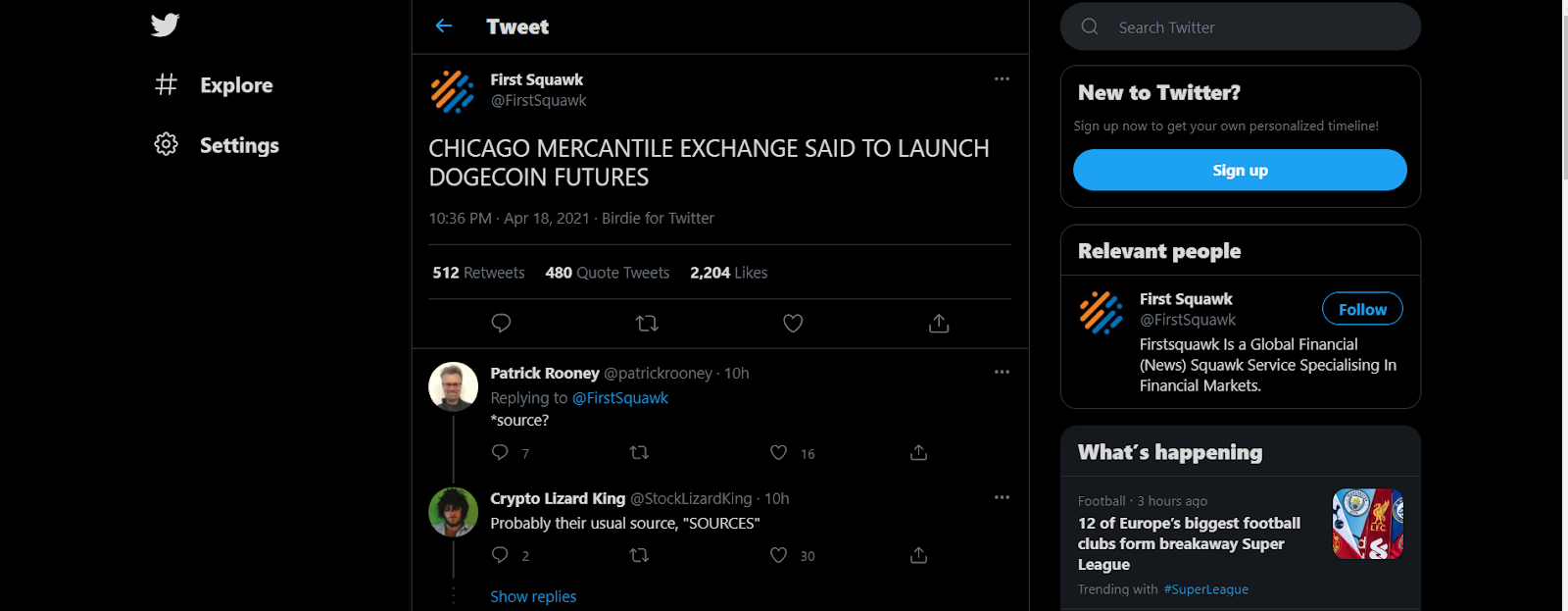This screenshot has height=611, width=1568.
Task: Share the main First Squawk tweet
Action: 939,323
